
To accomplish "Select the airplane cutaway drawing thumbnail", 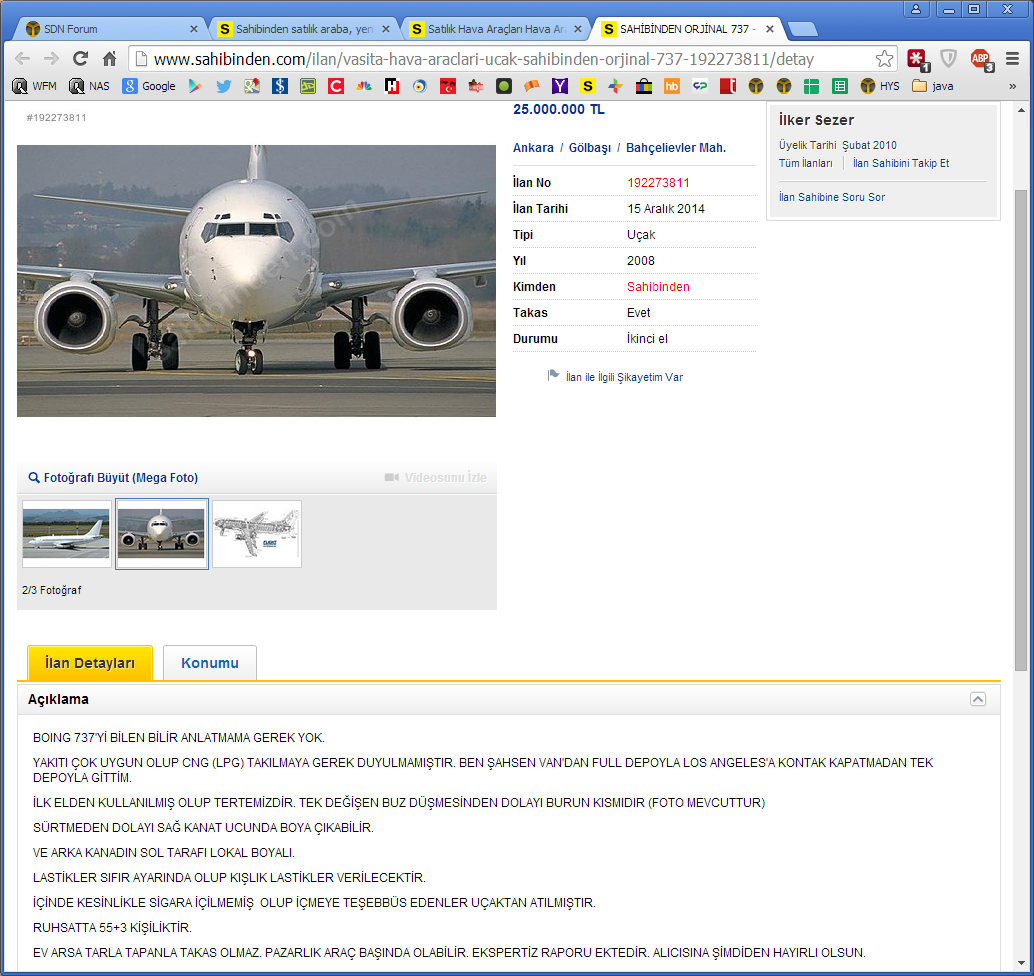I will tap(257, 534).
